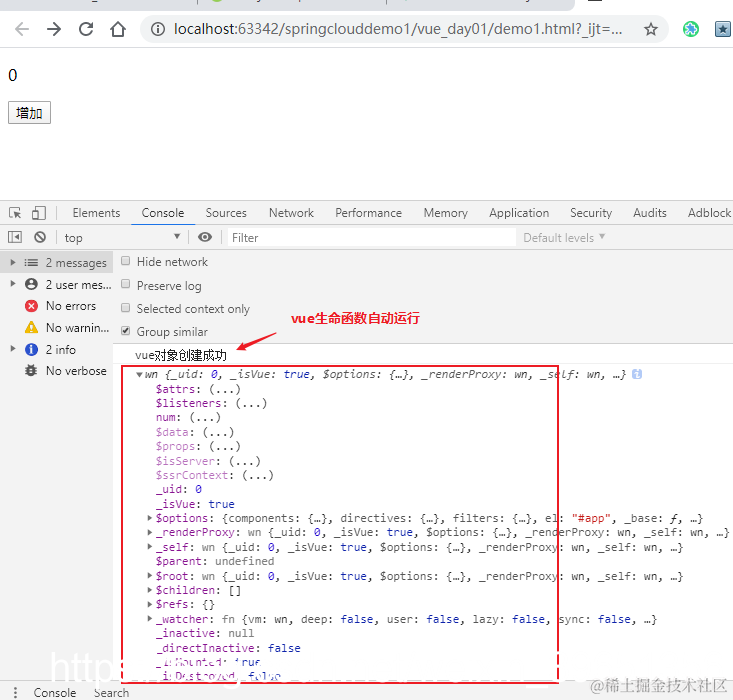
Task: Clear the console output
Action: tap(40, 238)
